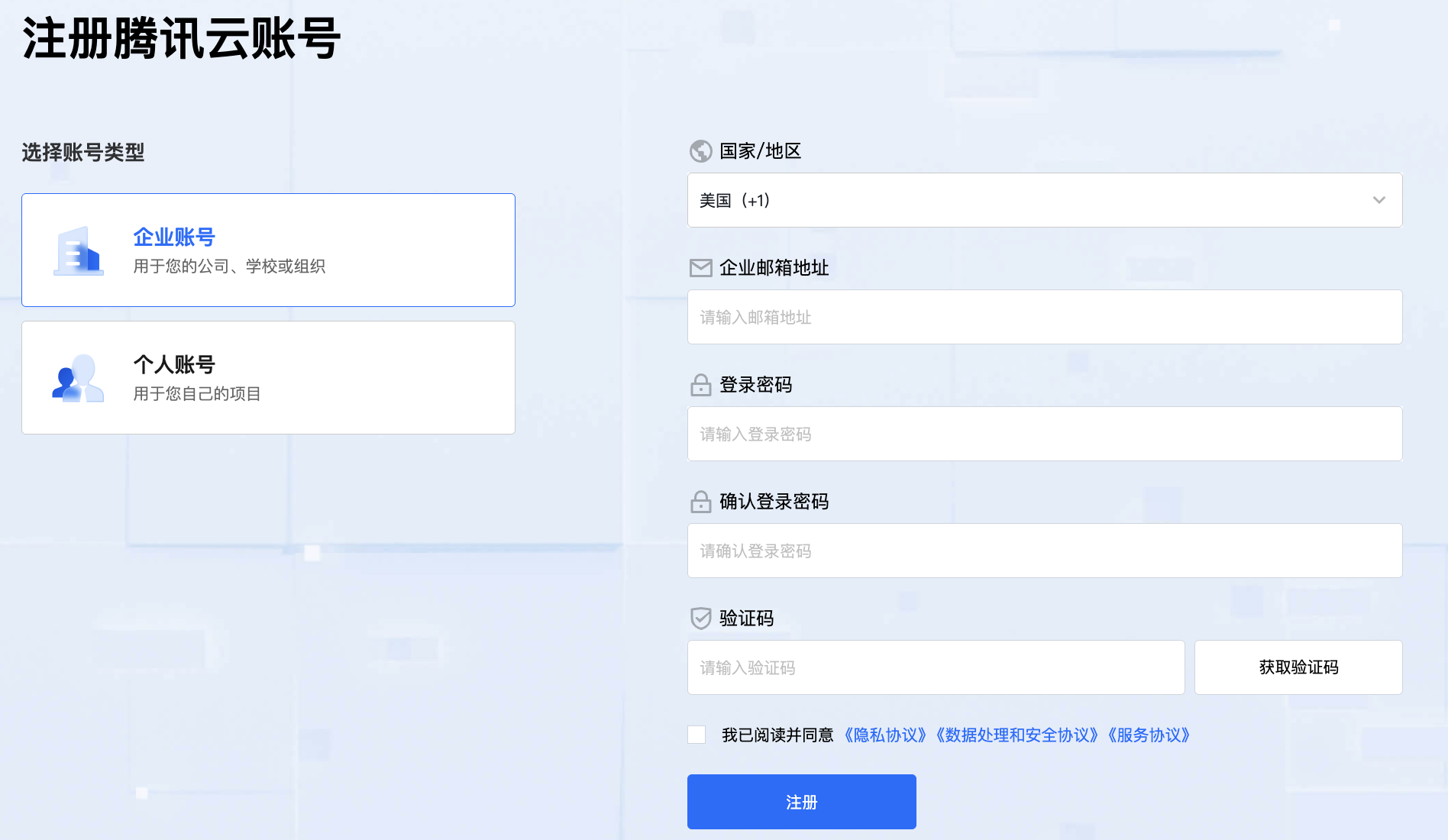Click the 登录密码 field label
The image size is (1448, 840).
click(x=756, y=385)
